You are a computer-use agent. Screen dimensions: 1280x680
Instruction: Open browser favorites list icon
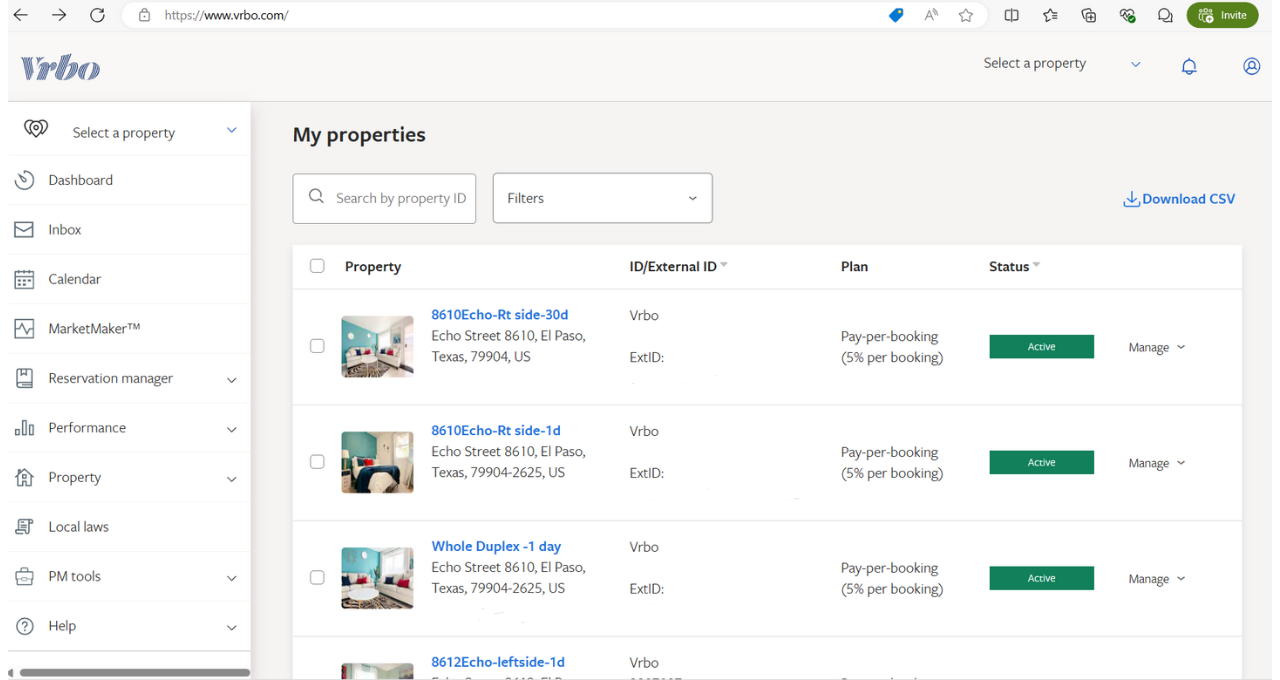pyautogui.click(x=1050, y=15)
